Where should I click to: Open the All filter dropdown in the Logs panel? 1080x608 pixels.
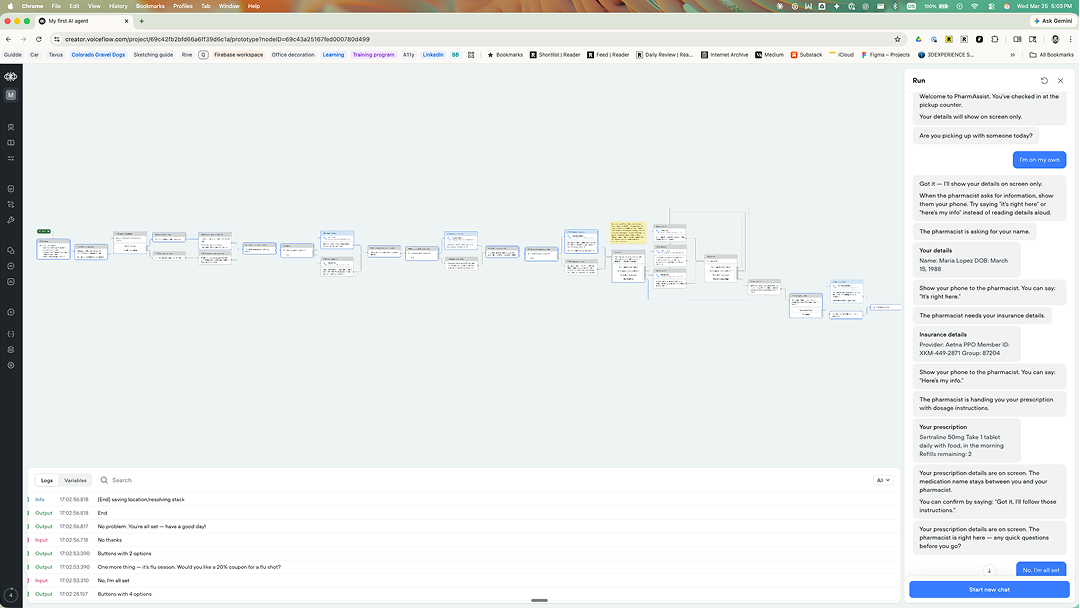click(881, 480)
